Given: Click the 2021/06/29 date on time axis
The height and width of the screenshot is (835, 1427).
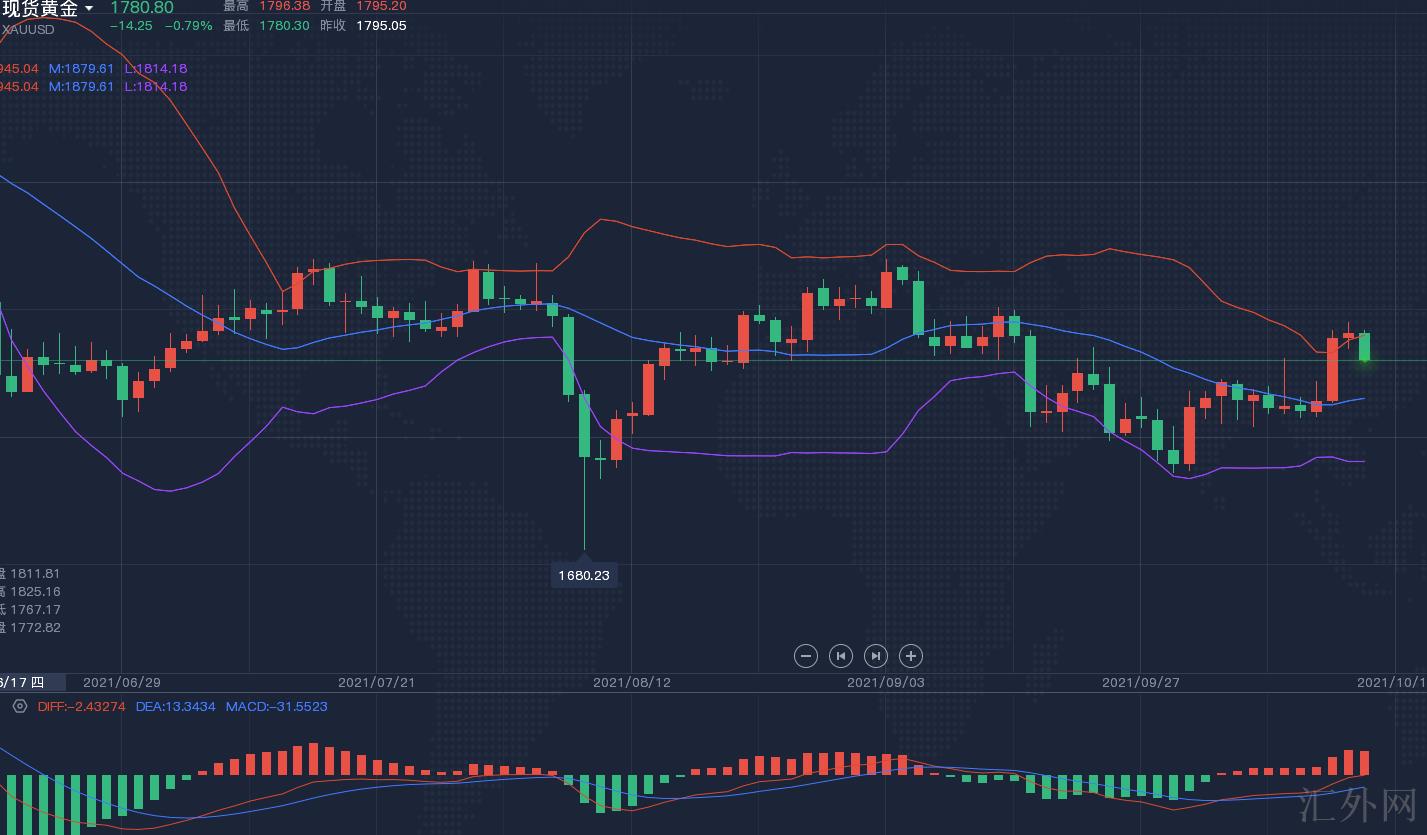Looking at the screenshot, I should [121, 682].
